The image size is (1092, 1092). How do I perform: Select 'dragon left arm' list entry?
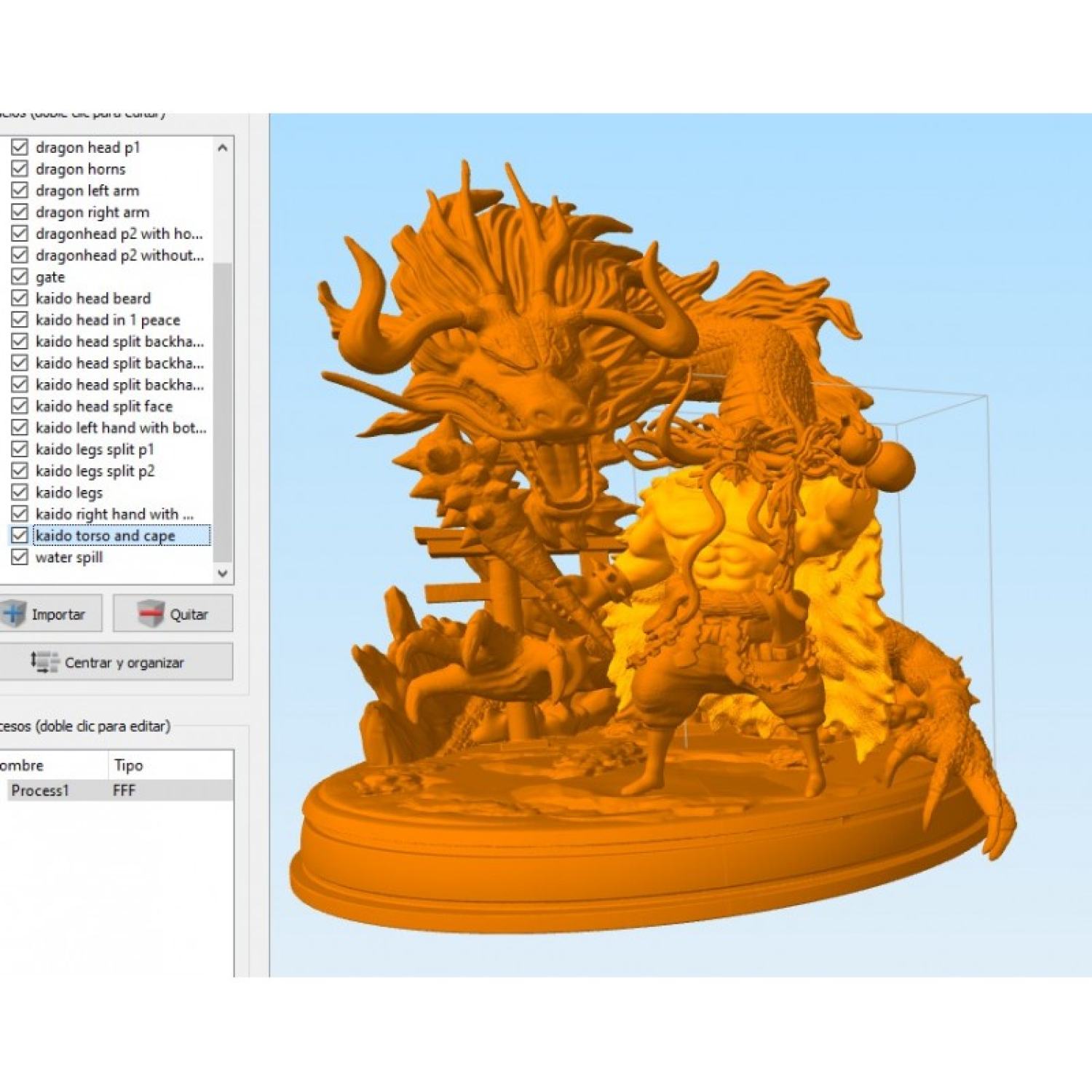coord(87,191)
